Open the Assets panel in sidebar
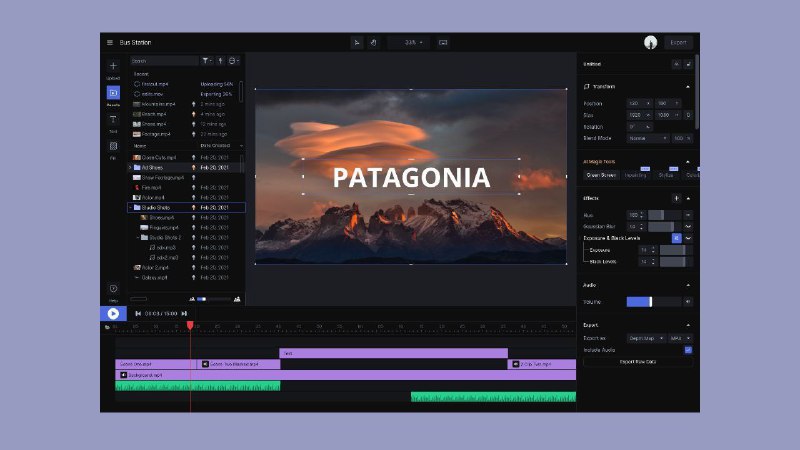The height and width of the screenshot is (450, 800). tap(113, 93)
